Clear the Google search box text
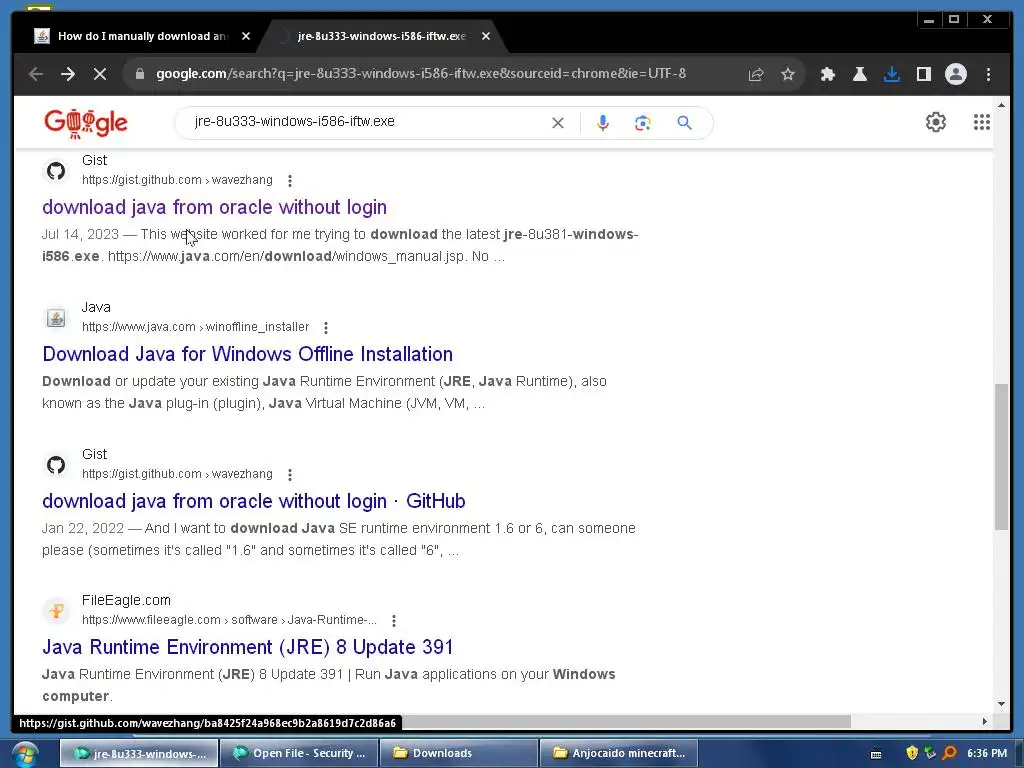The height and width of the screenshot is (768, 1024). pyautogui.click(x=558, y=123)
